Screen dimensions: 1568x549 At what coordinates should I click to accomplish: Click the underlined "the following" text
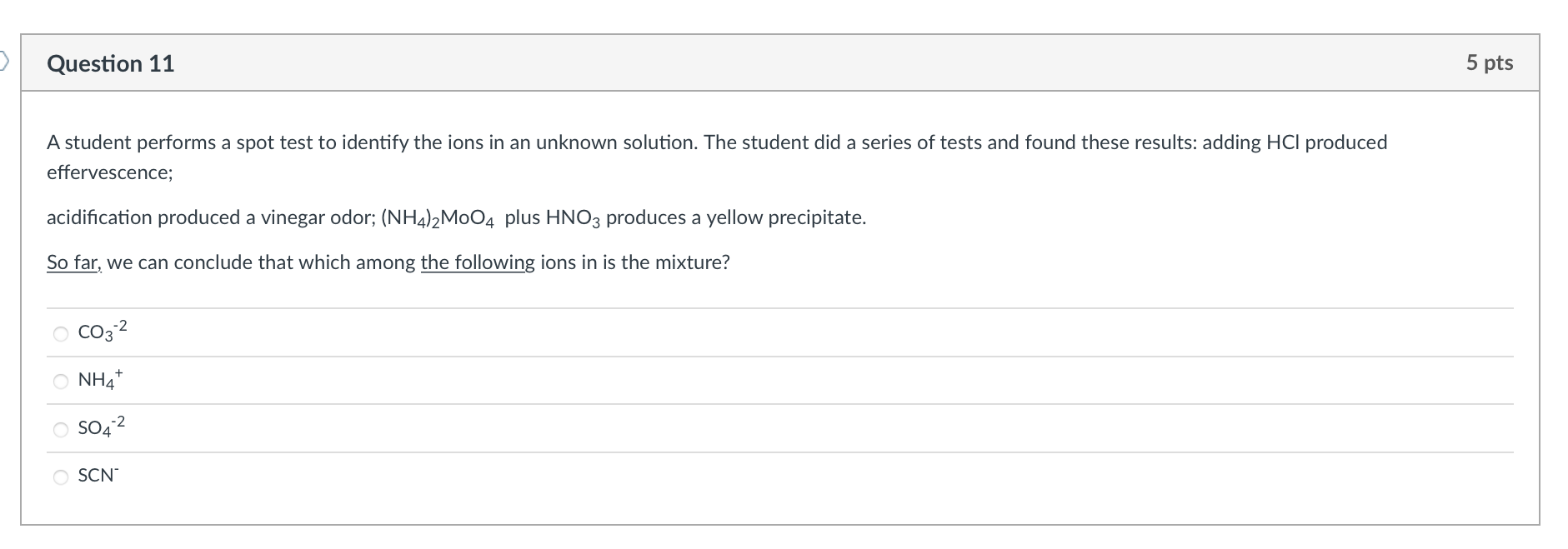[477, 262]
